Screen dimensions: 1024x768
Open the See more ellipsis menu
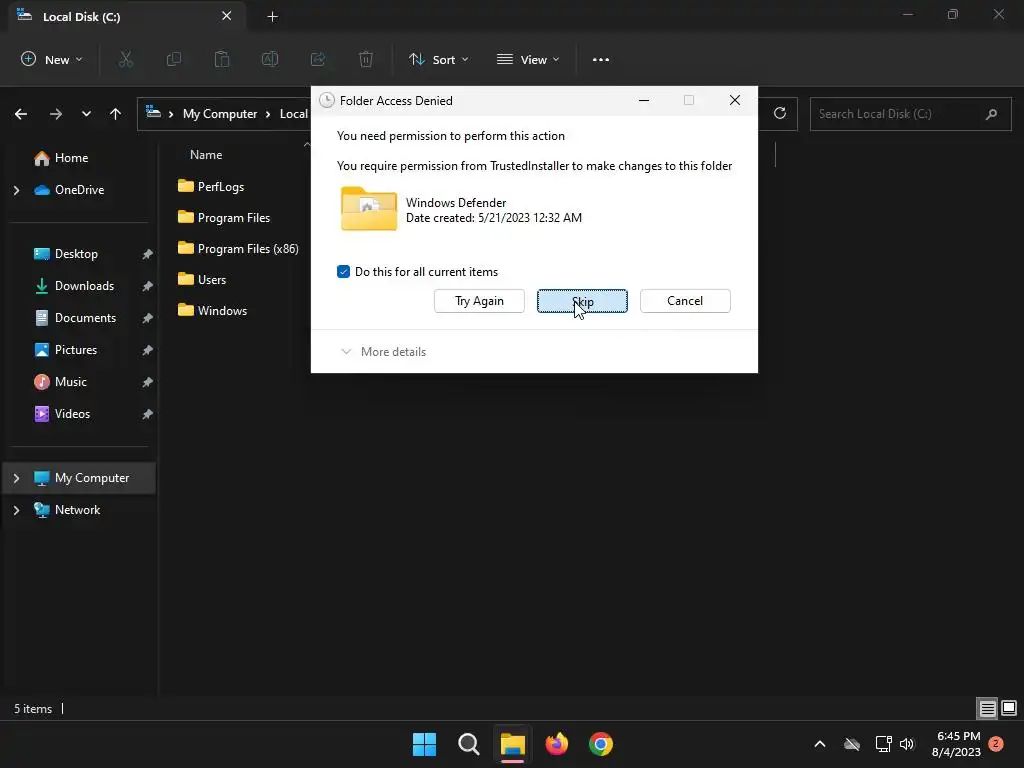pos(601,59)
